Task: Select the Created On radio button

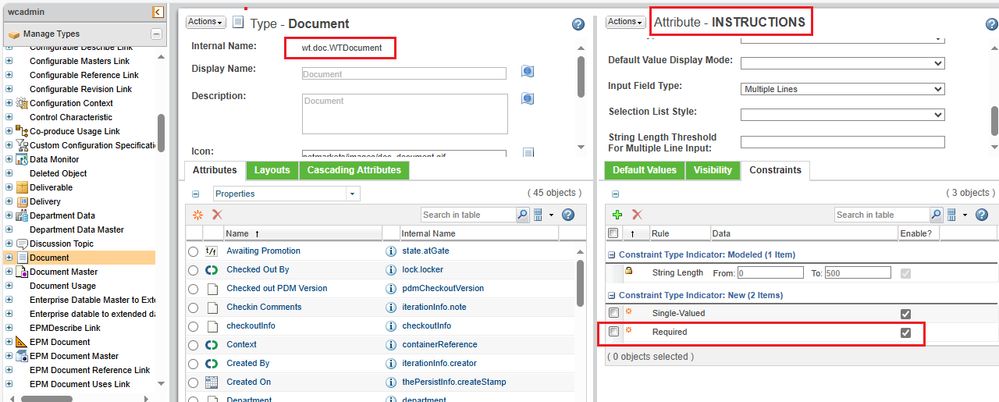Action: point(193,382)
